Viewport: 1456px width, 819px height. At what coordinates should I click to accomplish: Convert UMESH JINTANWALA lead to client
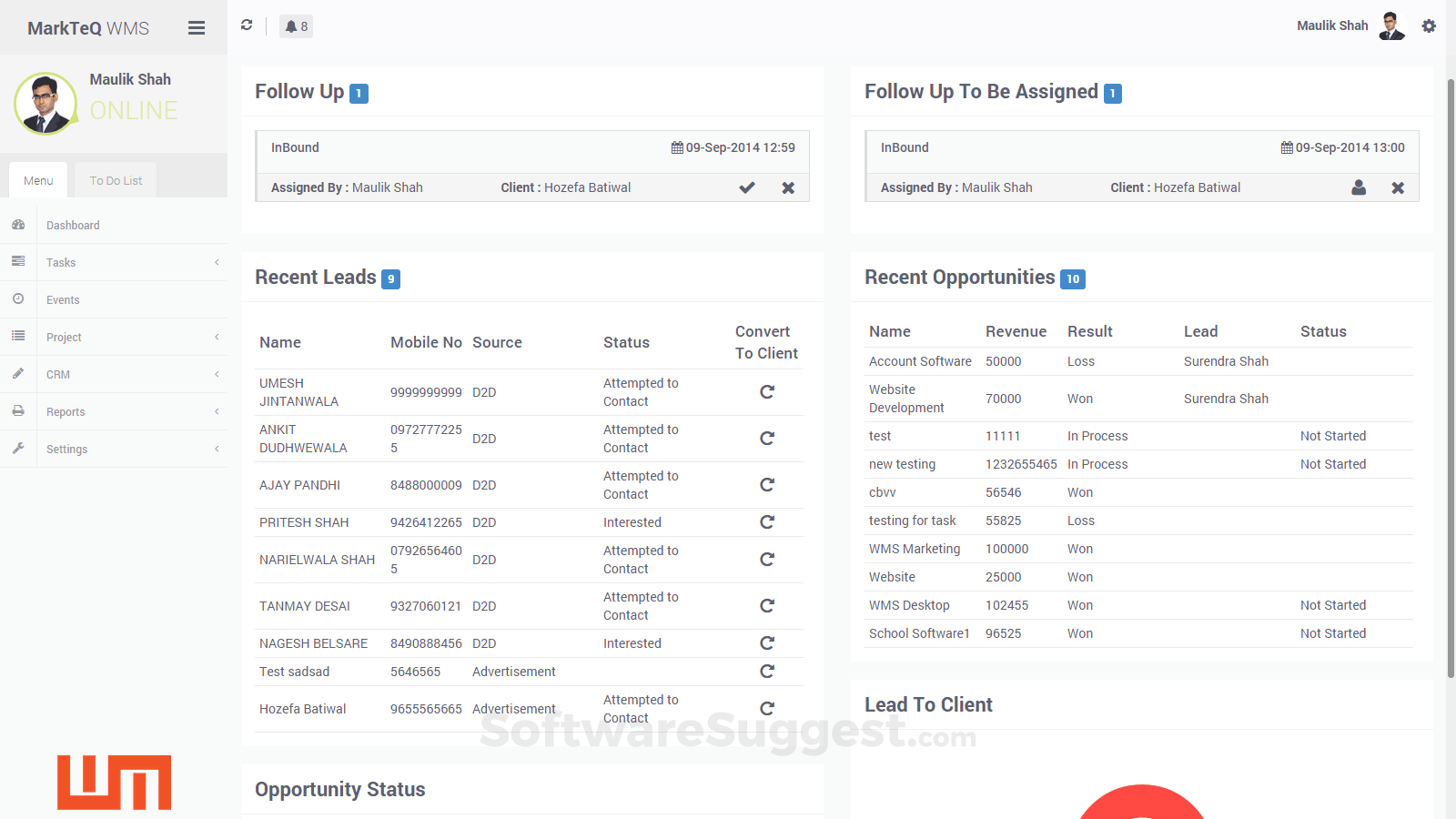click(x=767, y=392)
